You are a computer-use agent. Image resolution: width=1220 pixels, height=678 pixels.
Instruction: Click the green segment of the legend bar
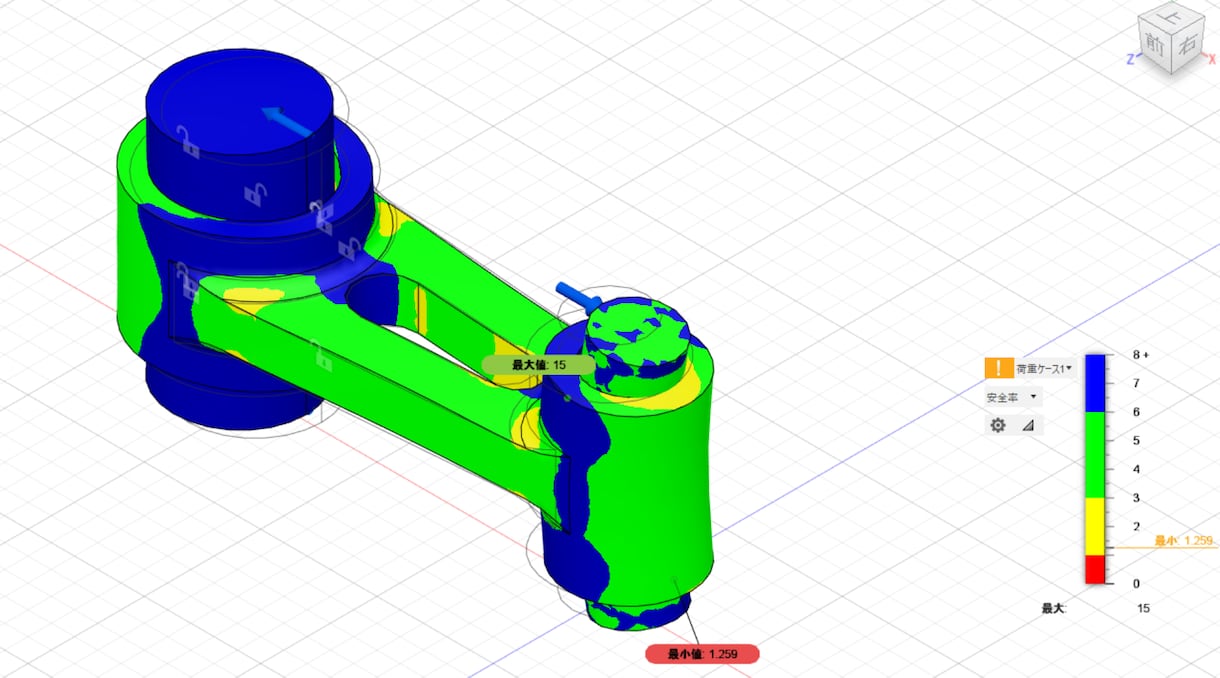1097,455
